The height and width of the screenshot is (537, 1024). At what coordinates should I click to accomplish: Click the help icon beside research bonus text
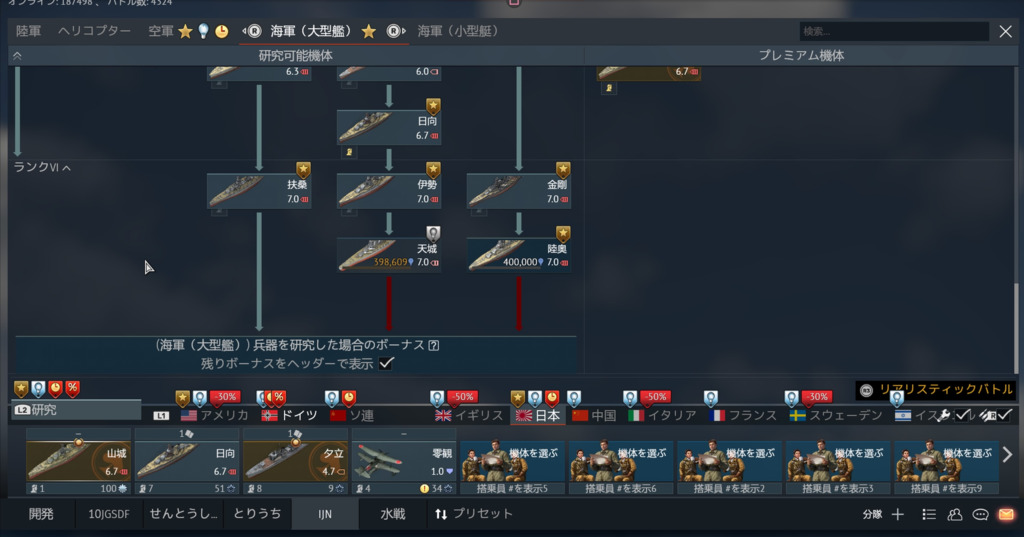click(x=434, y=345)
